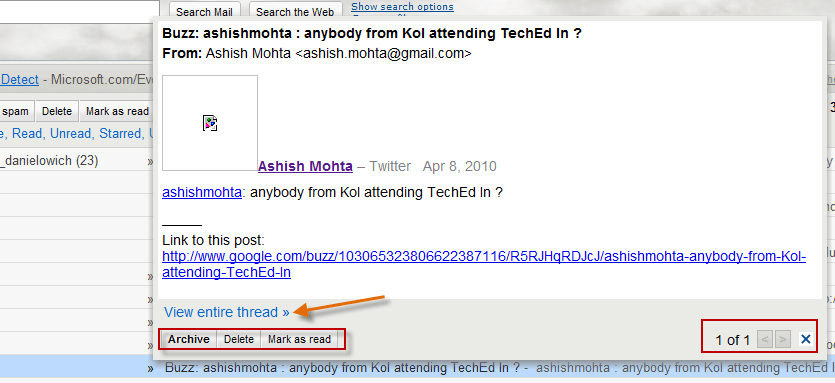Screen dimensions: 835x383
Task: Archive the previewed message
Action: click(x=189, y=339)
